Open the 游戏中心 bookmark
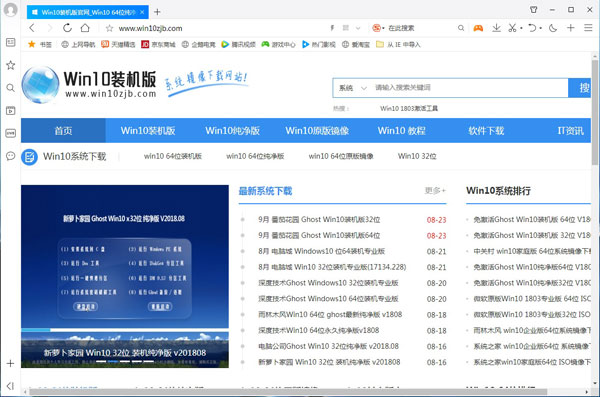 (279, 44)
